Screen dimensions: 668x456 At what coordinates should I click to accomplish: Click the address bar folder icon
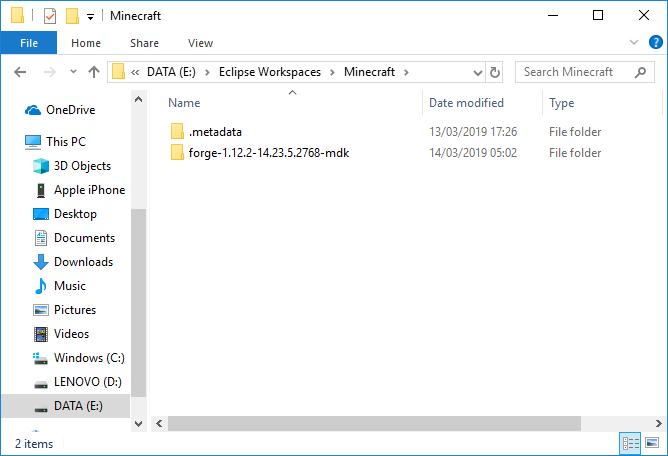(x=118, y=72)
